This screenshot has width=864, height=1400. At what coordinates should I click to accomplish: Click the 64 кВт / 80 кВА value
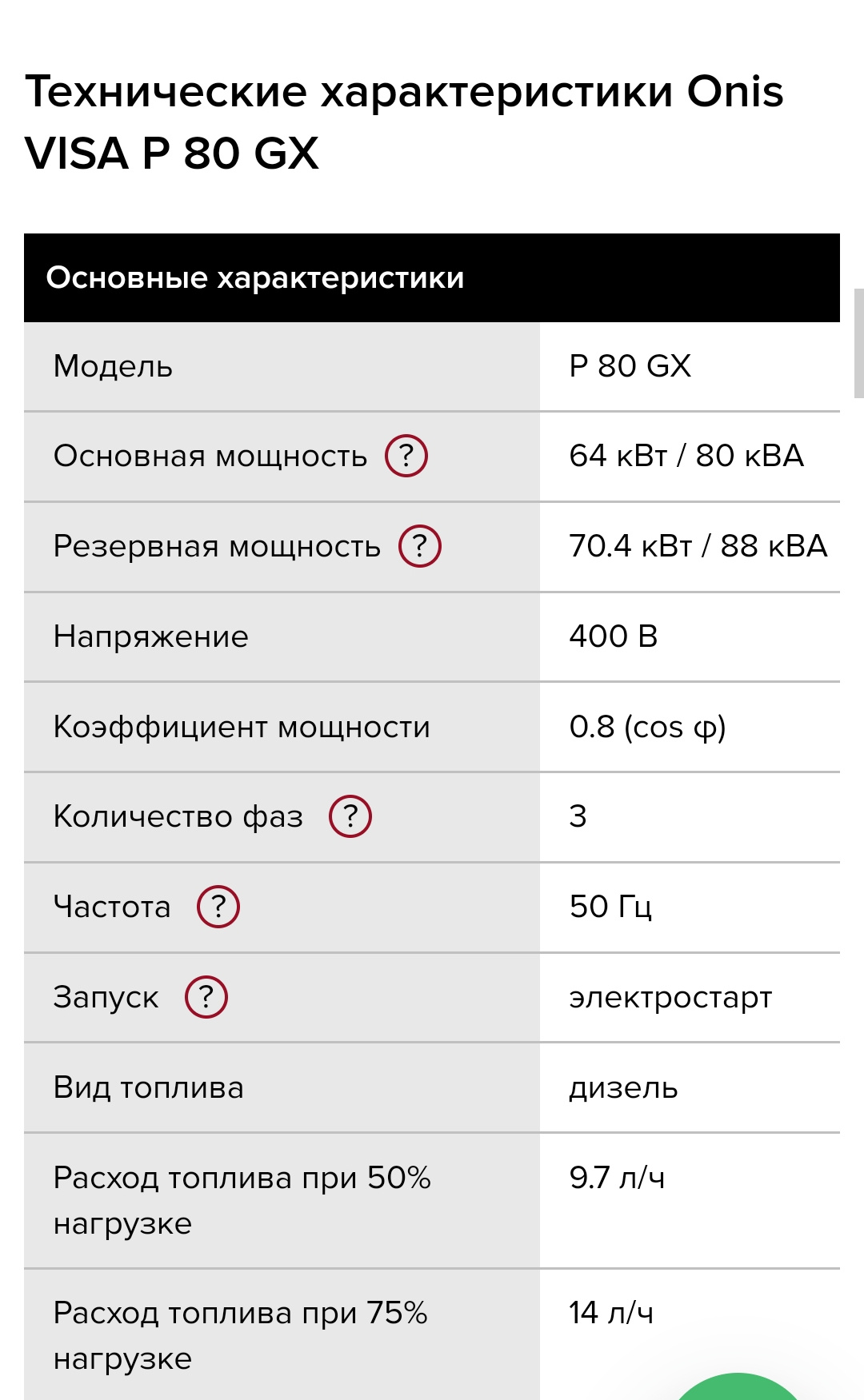pyautogui.click(x=686, y=456)
